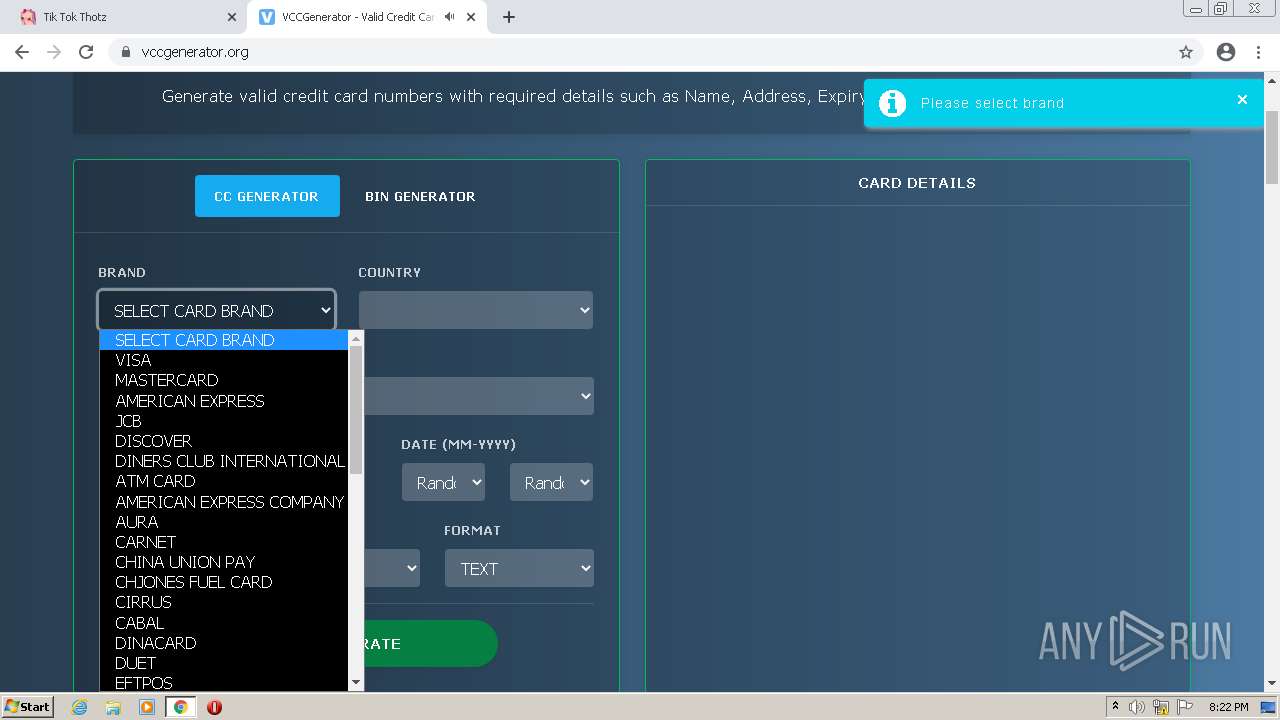This screenshot has height=720, width=1280.
Task: Select the CC GENERATOR tab
Action: 267,196
